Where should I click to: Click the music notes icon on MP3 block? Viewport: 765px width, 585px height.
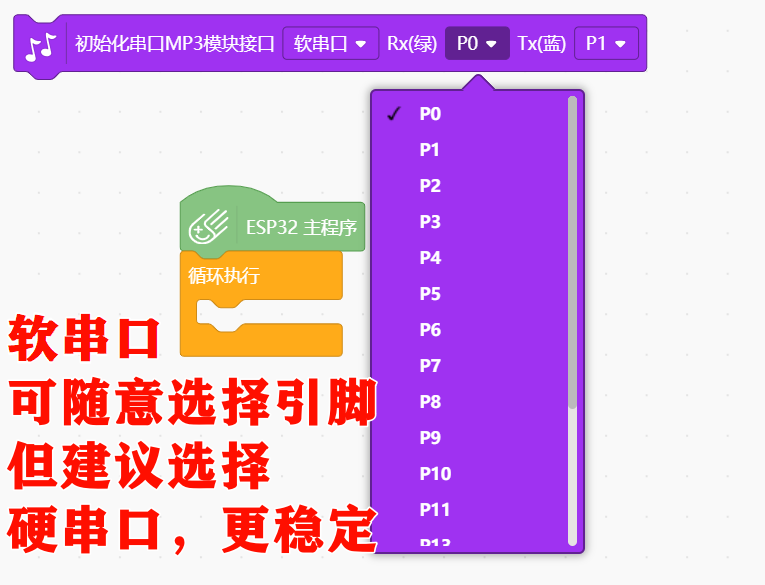[41, 46]
